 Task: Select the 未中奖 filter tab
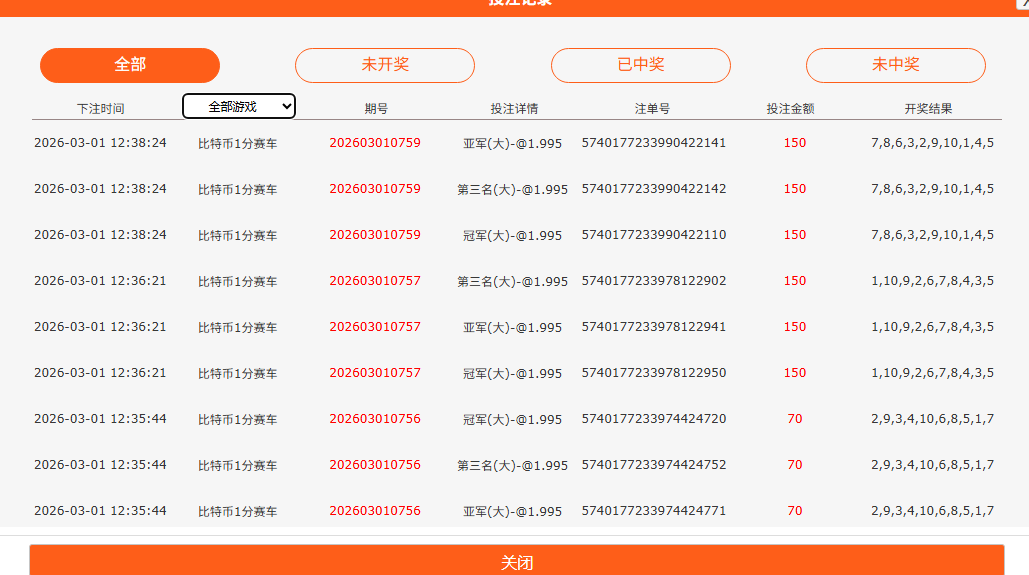click(896, 65)
